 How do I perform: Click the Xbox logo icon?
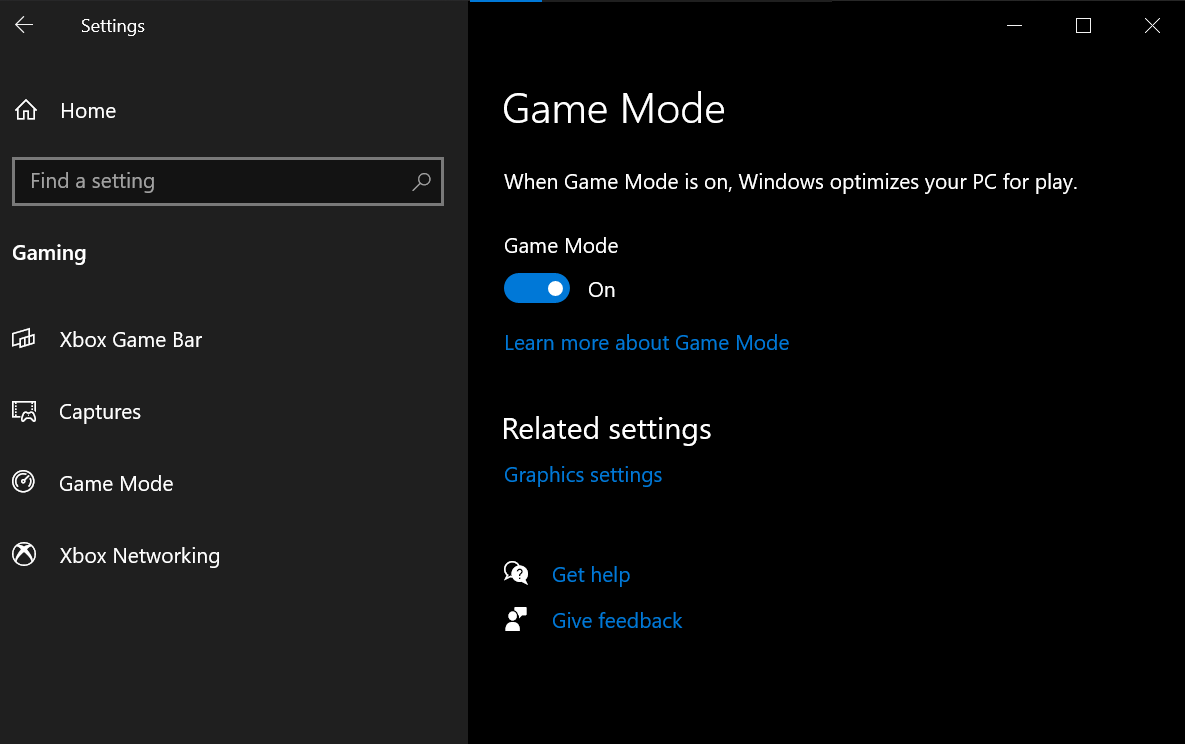pyautogui.click(x=24, y=554)
